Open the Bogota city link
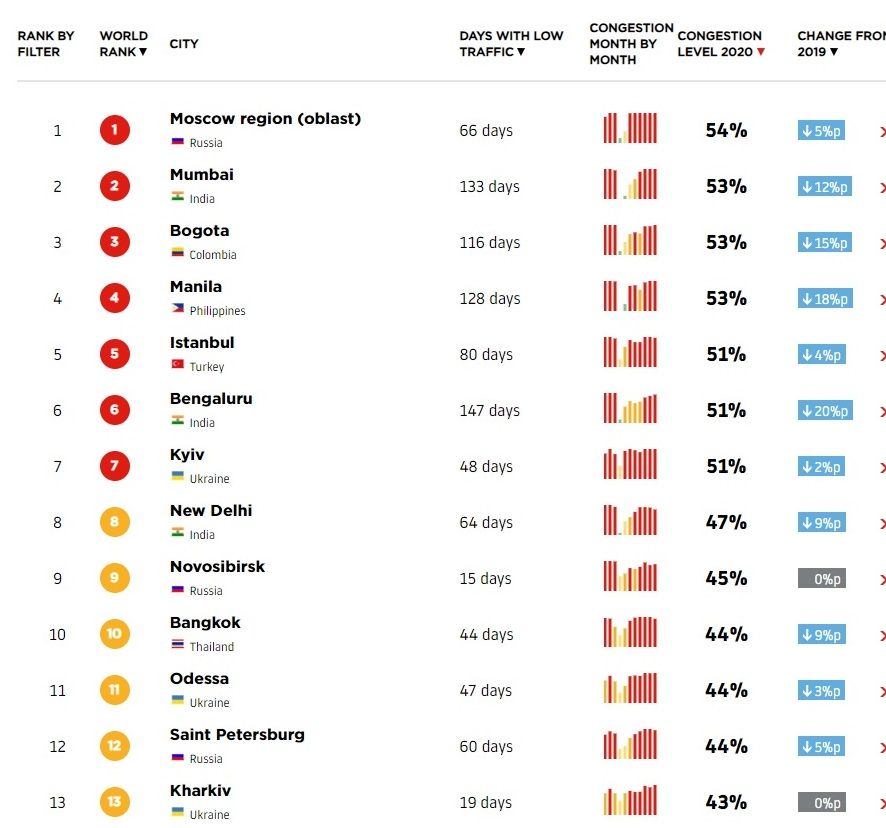886x828 pixels. (199, 231)
